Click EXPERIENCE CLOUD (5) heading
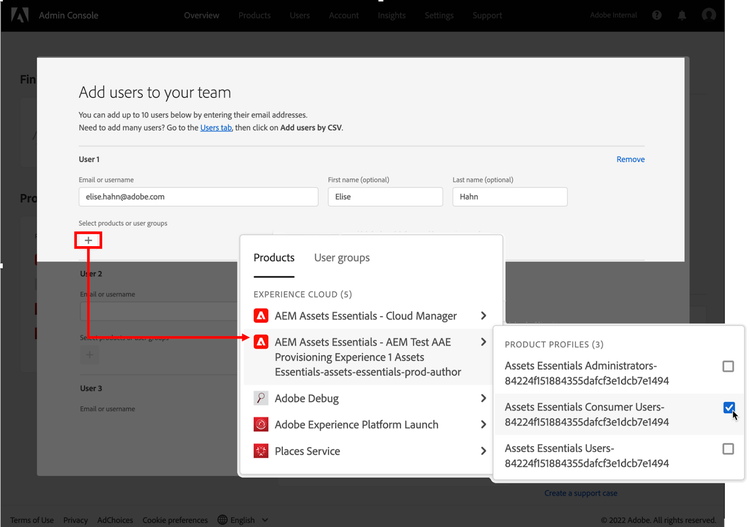The image size is (750, 527). click(x=303, y=294)
